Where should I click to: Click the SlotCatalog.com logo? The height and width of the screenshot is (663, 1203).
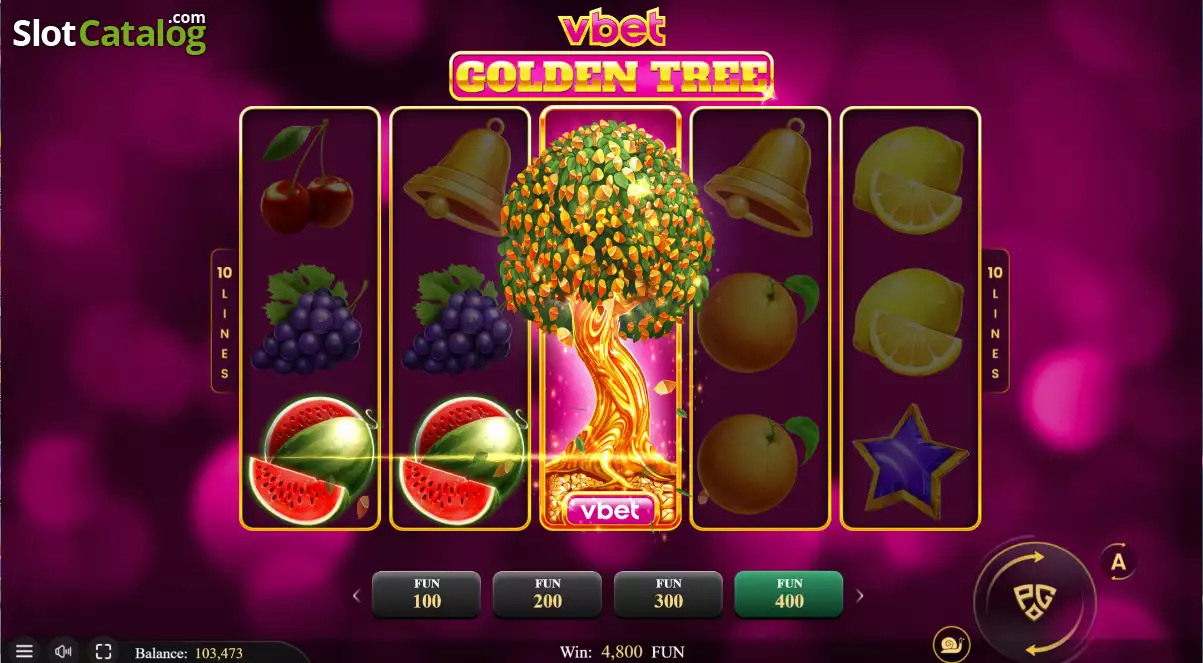109,33
